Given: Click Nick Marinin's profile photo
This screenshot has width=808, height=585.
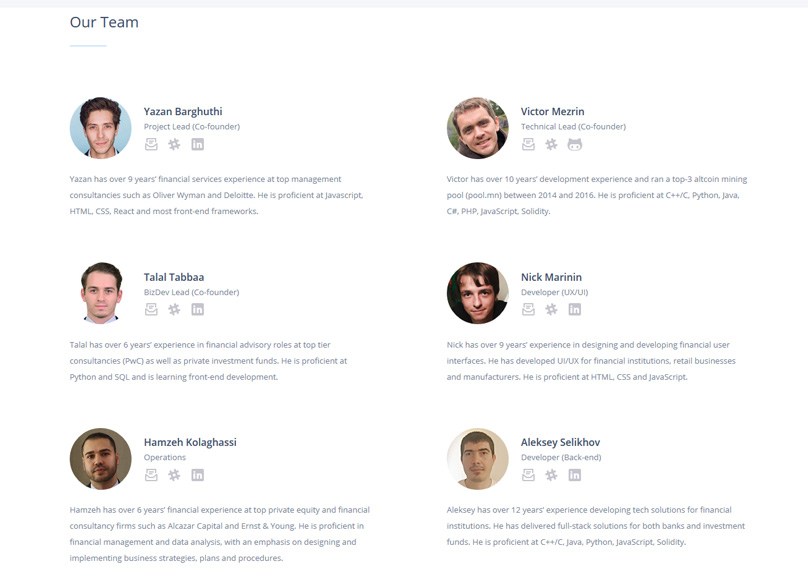Looking at the screenshot, I should pos(478,293).
